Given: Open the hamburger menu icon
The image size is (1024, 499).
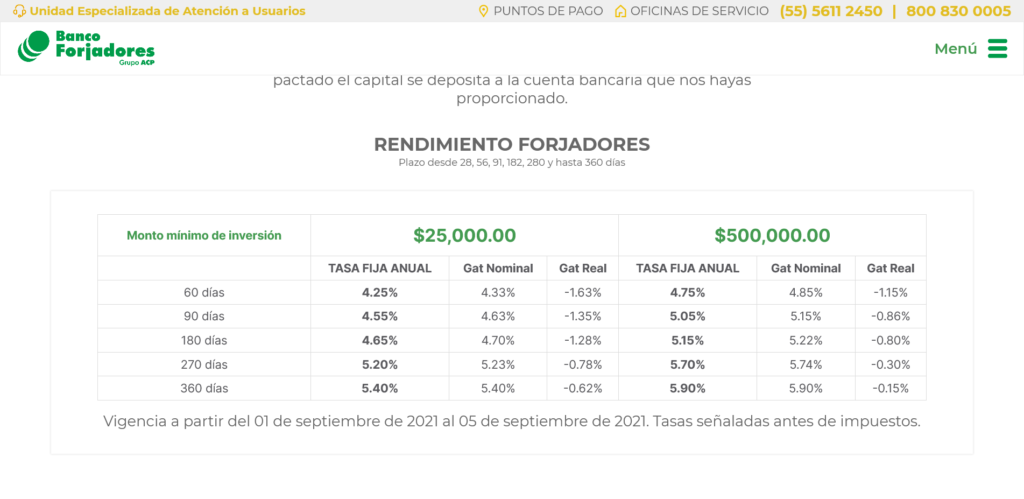Looking at the screenshot, I should [997, 48].
